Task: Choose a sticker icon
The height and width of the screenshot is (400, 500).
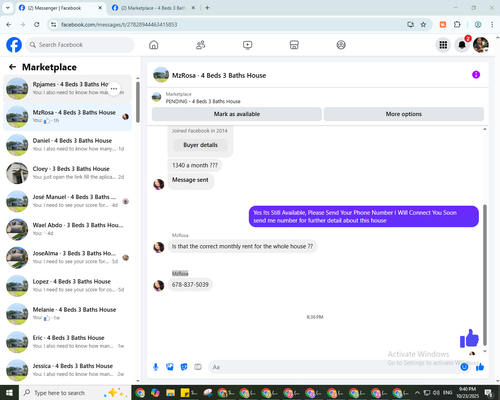Action: [184, 367]
